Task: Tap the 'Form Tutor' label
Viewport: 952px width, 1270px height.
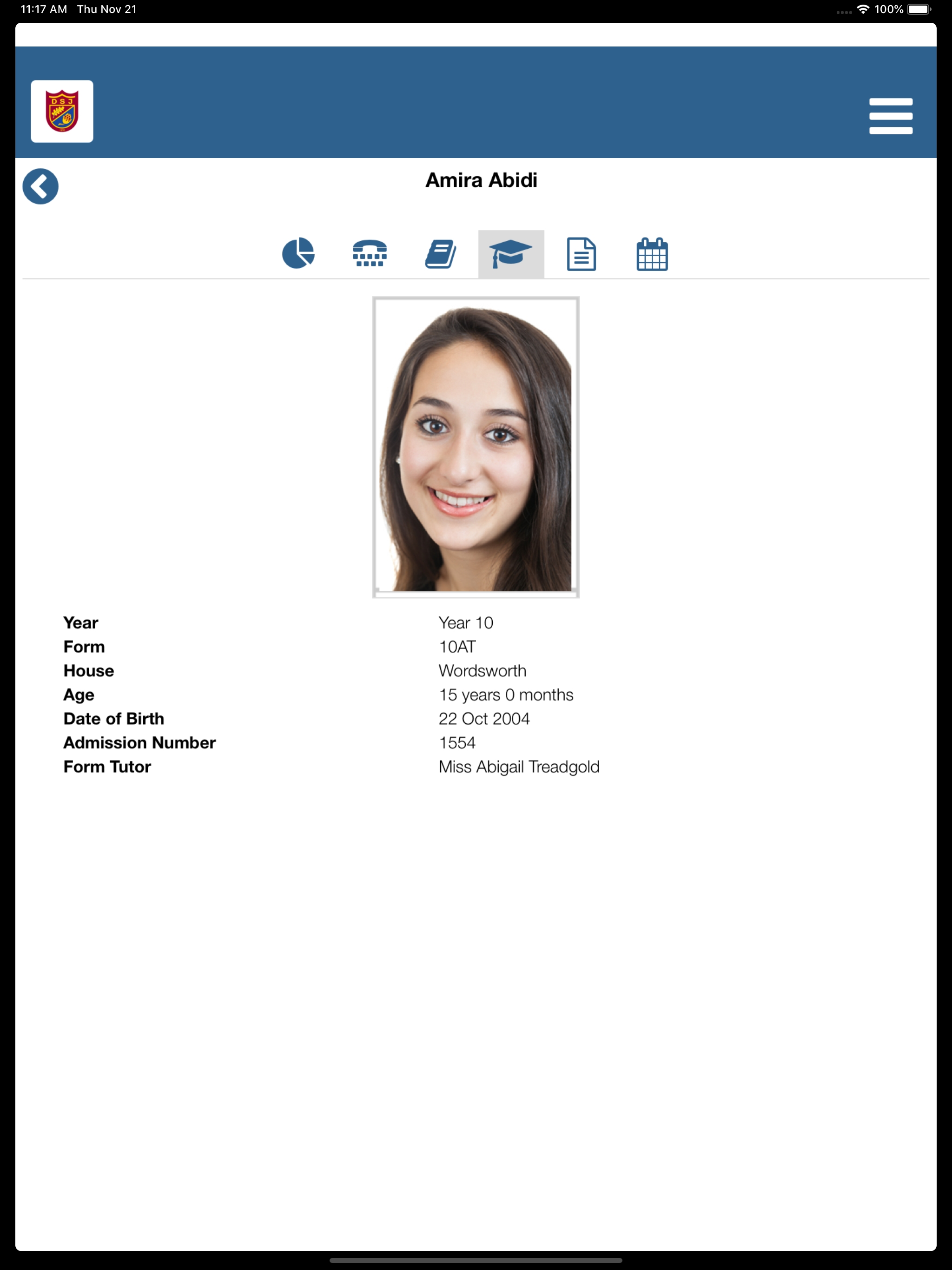Action: click(107, 767)
